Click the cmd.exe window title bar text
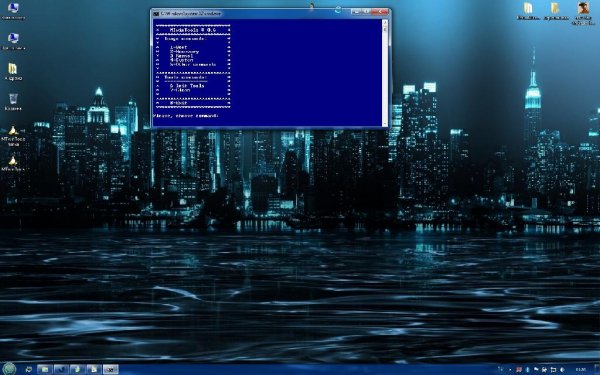 click(x=191, y=13)
